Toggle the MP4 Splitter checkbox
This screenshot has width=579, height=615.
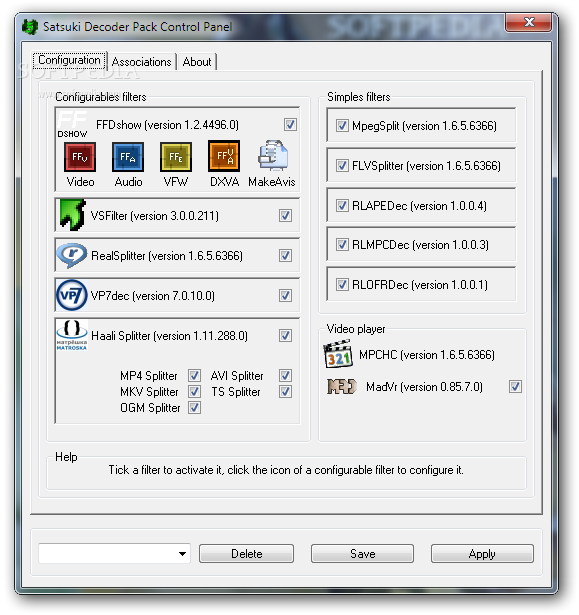pos(195,375)
